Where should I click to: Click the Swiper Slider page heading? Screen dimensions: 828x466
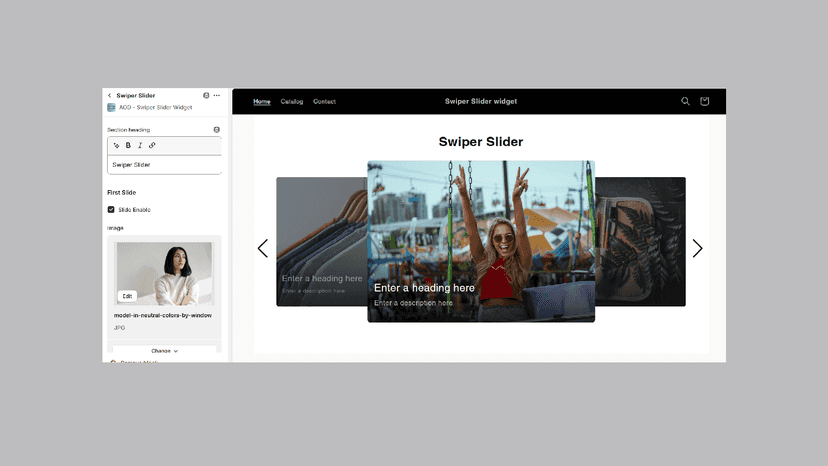point(481,142)
